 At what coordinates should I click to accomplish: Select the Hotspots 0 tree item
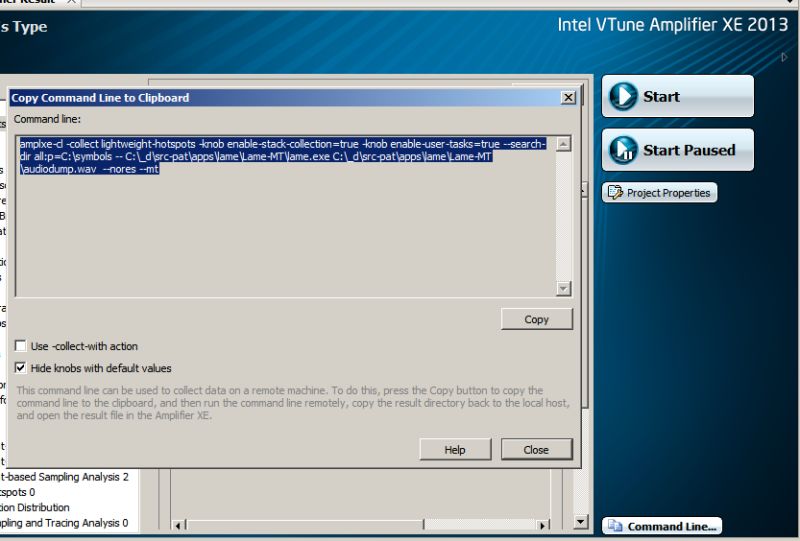pyautogui.click(x=18, y=493)
